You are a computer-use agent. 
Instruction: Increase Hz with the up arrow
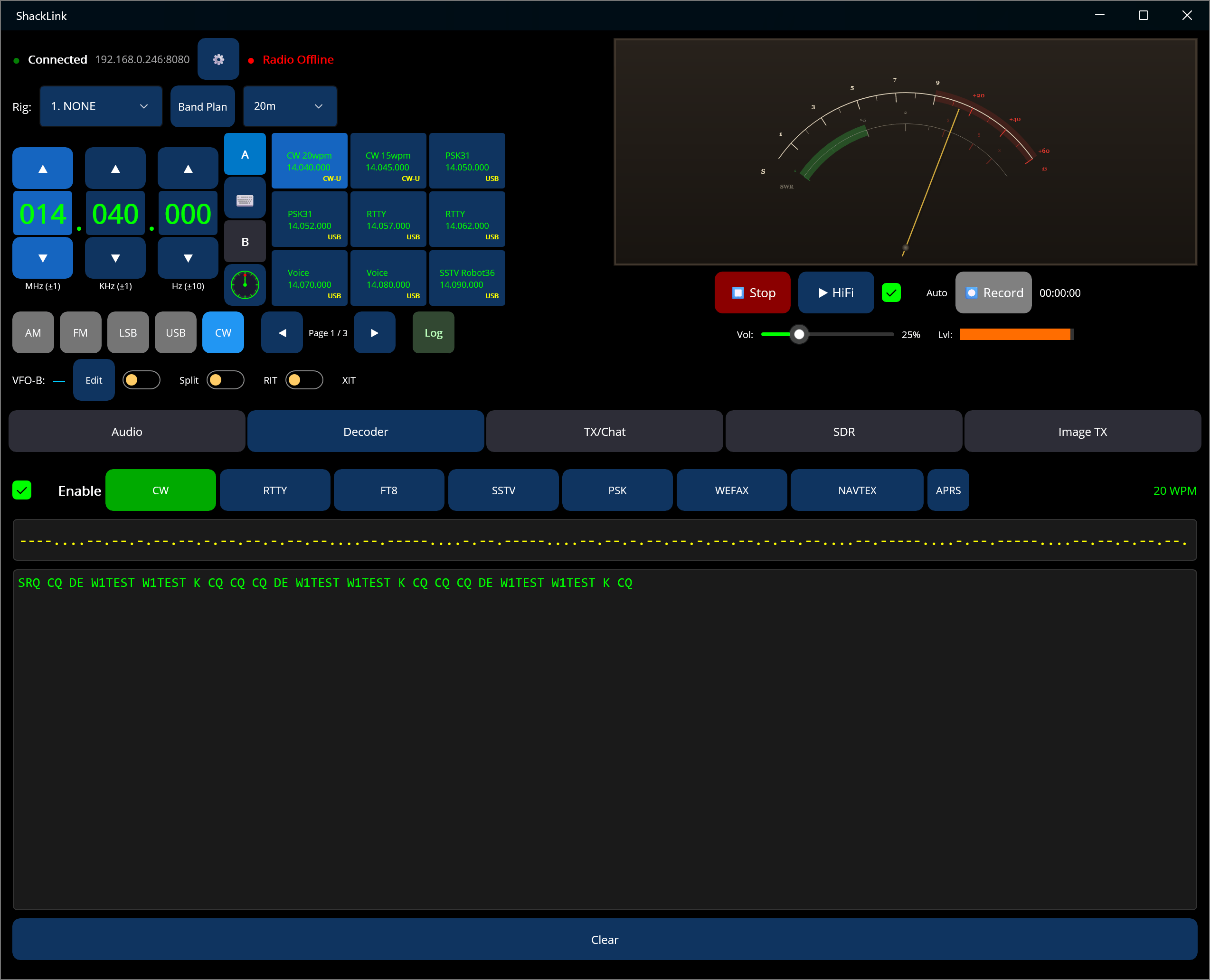click(188, 168)
